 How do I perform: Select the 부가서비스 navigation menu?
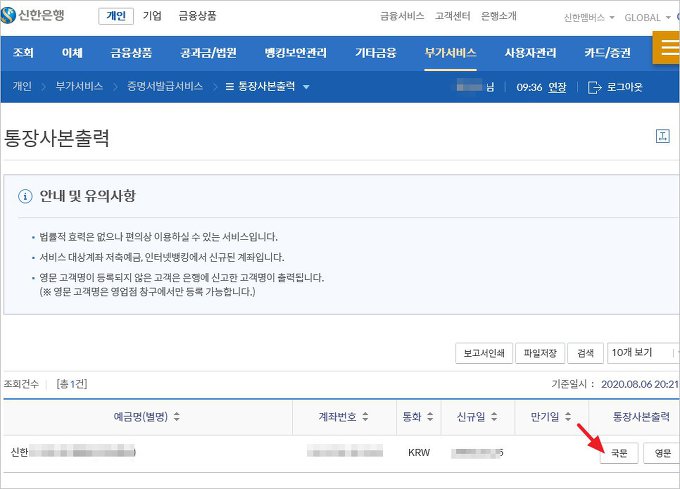point(450,53)
